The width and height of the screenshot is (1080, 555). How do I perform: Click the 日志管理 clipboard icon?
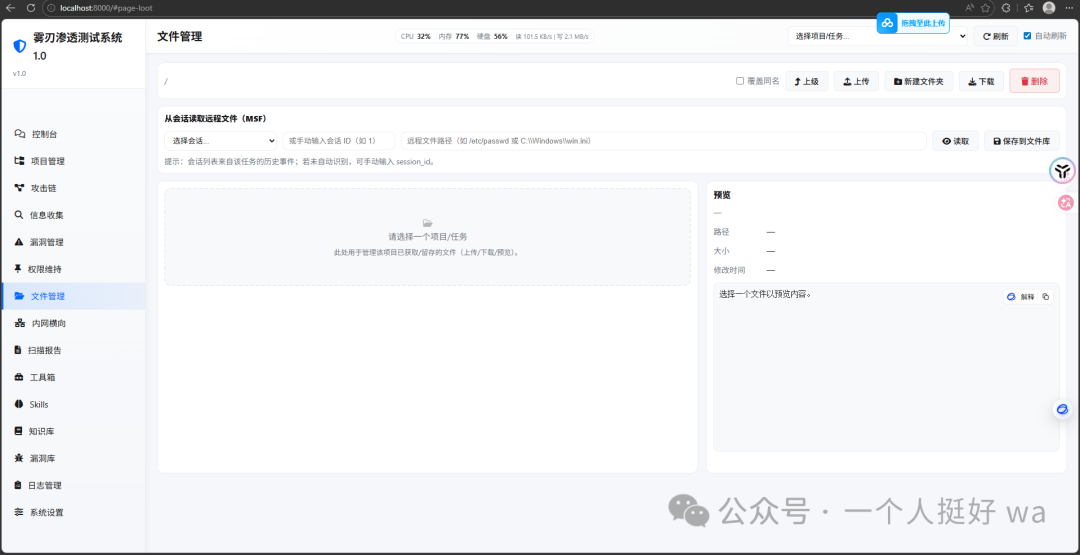tap(18, 485)
